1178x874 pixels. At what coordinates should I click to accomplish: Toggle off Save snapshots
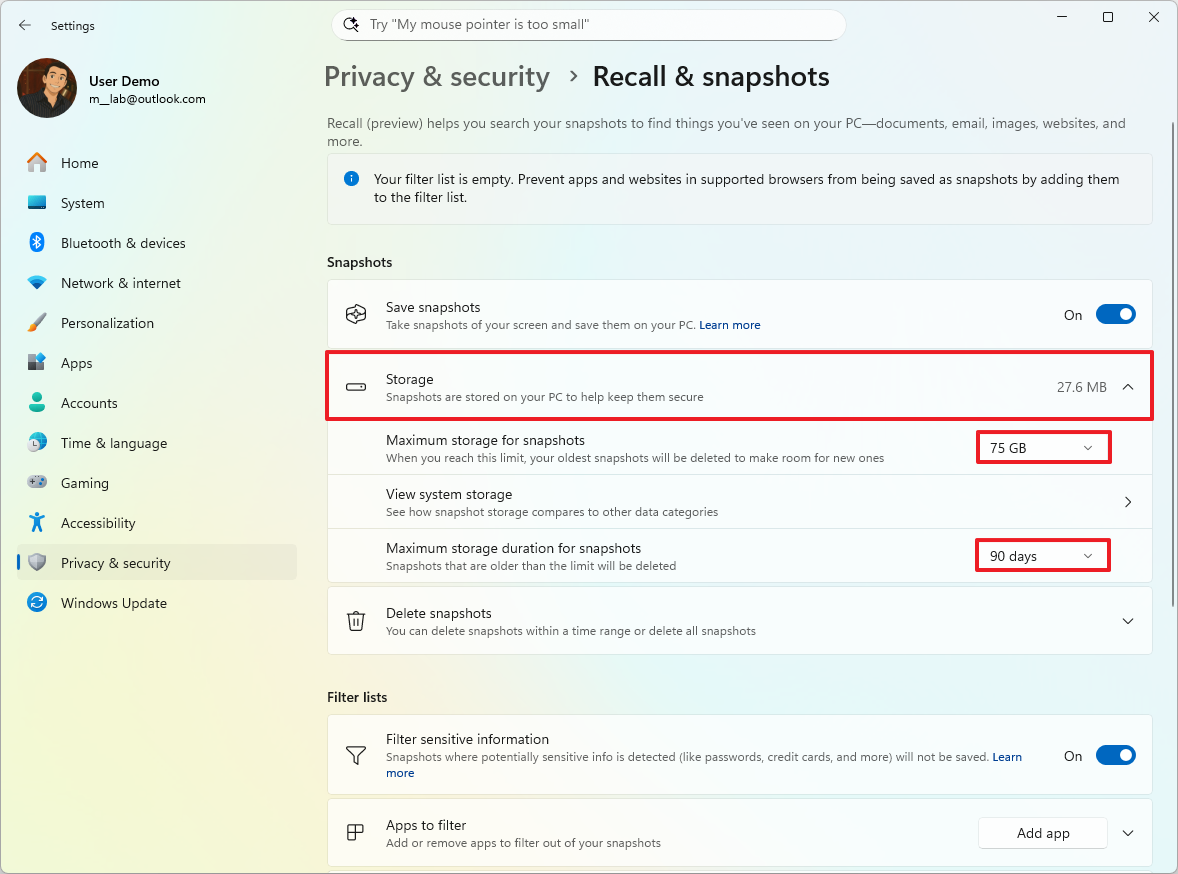[1115, 313]
